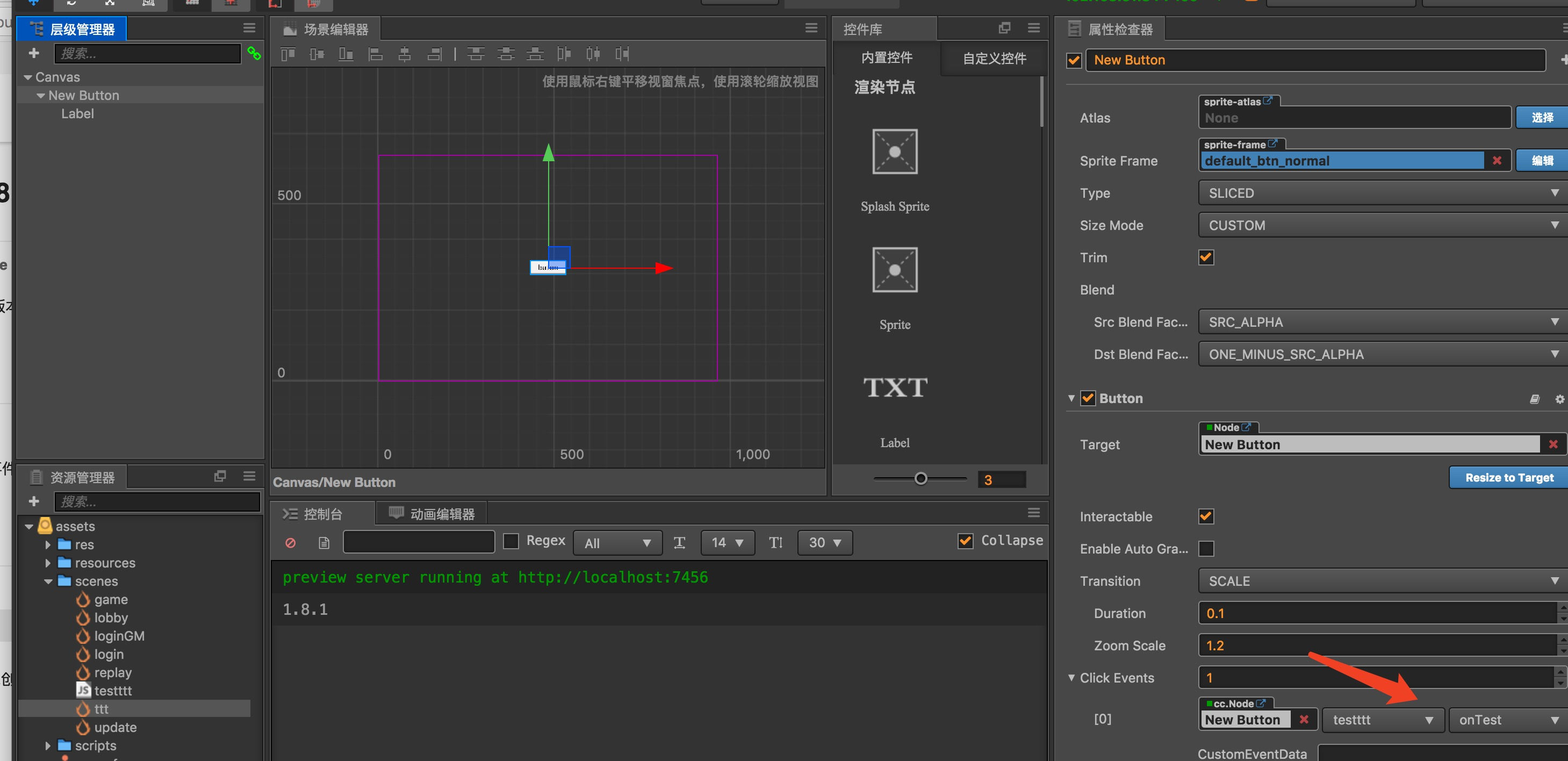Click the Button component gear icon
The width and height of the screenshot is (1568, 761).
(x=1559, y=399)
